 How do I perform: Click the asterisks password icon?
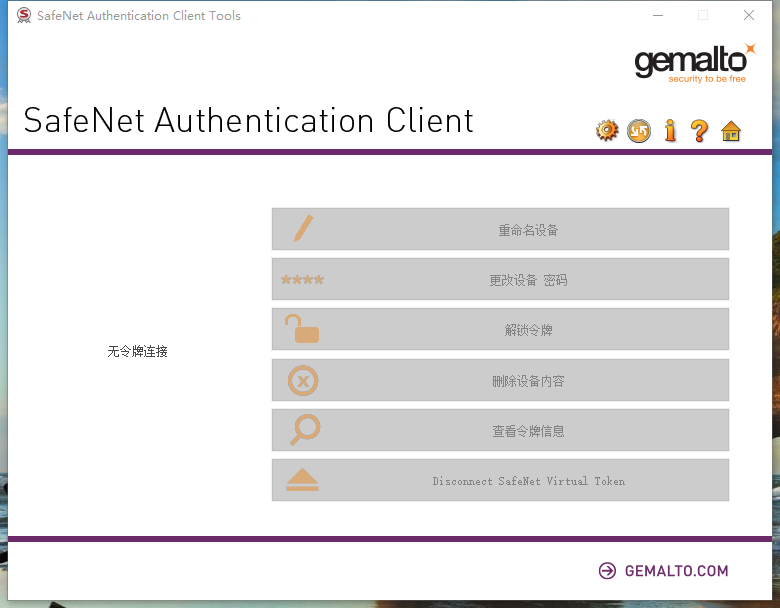[x=302, y=280]
